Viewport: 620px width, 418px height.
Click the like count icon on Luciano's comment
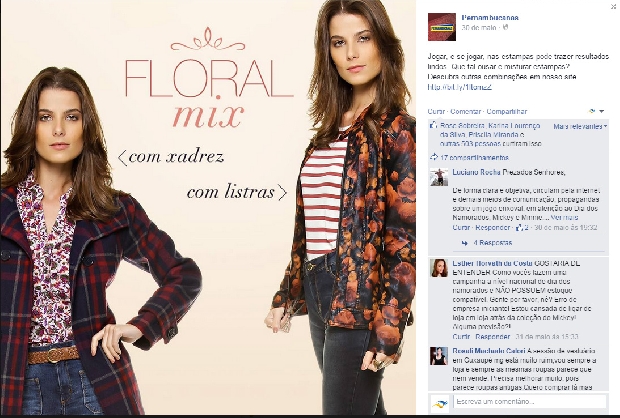click(x=520, y=227)
